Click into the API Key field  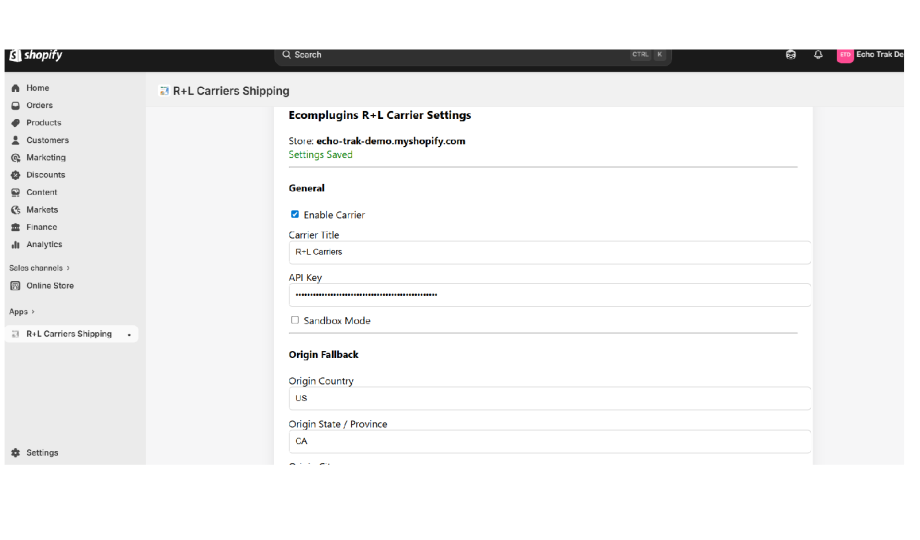point(549,295)
